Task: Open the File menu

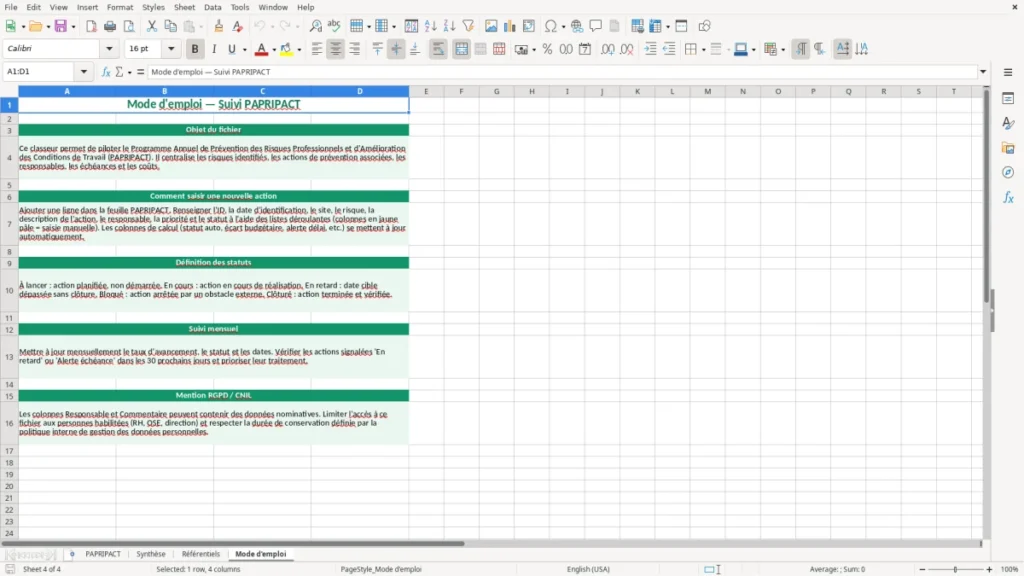Action: (x=11, y=7)
